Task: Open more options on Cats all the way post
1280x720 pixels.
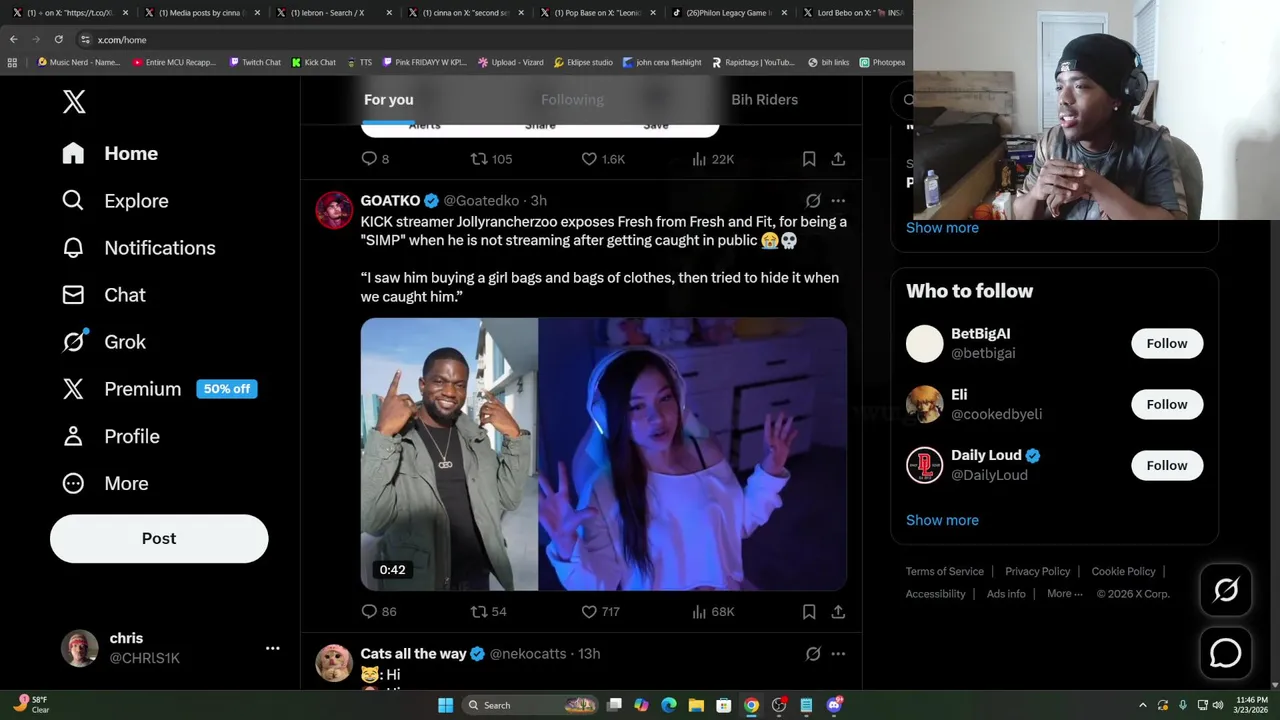Action: coord(838,653)
